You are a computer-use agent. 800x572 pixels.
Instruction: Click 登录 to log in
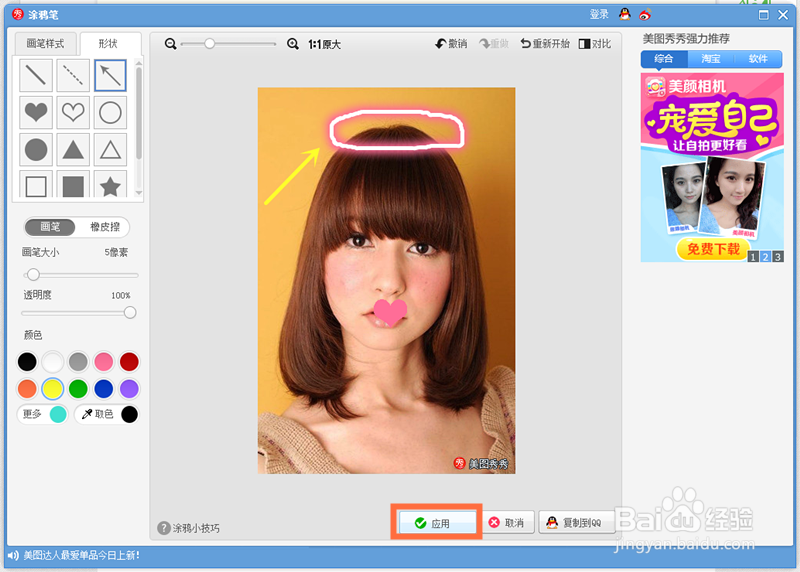599,14
